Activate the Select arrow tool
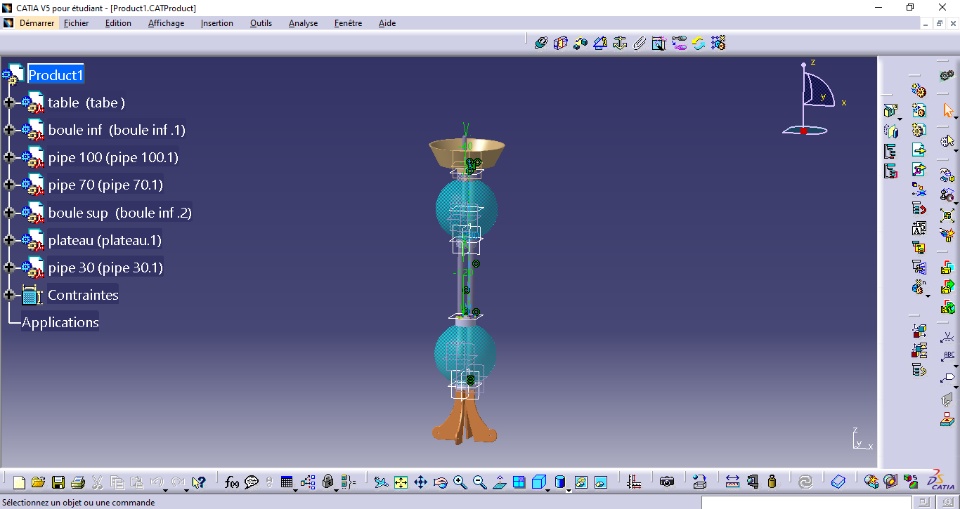 [948, 111]
